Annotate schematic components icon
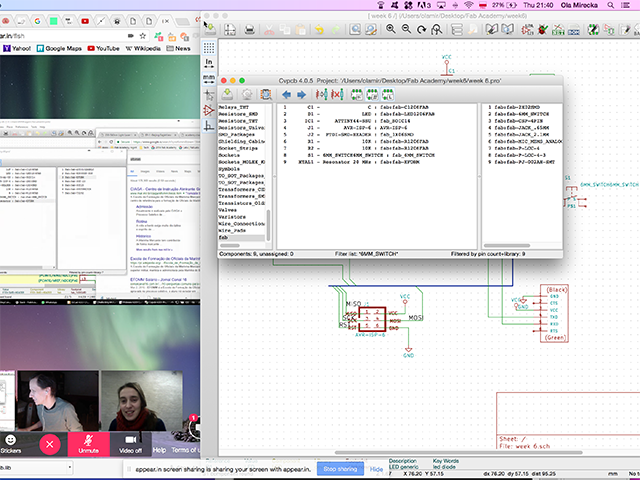 pyautogui.click(x=527, y=29)
